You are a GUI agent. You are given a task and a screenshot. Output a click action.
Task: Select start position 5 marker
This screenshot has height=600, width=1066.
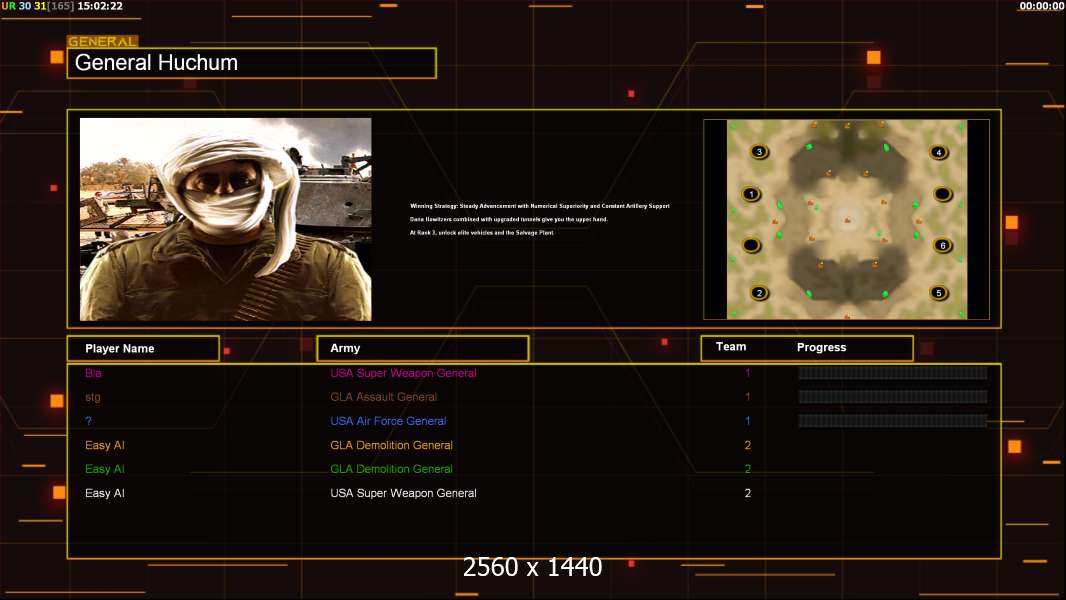938,293
